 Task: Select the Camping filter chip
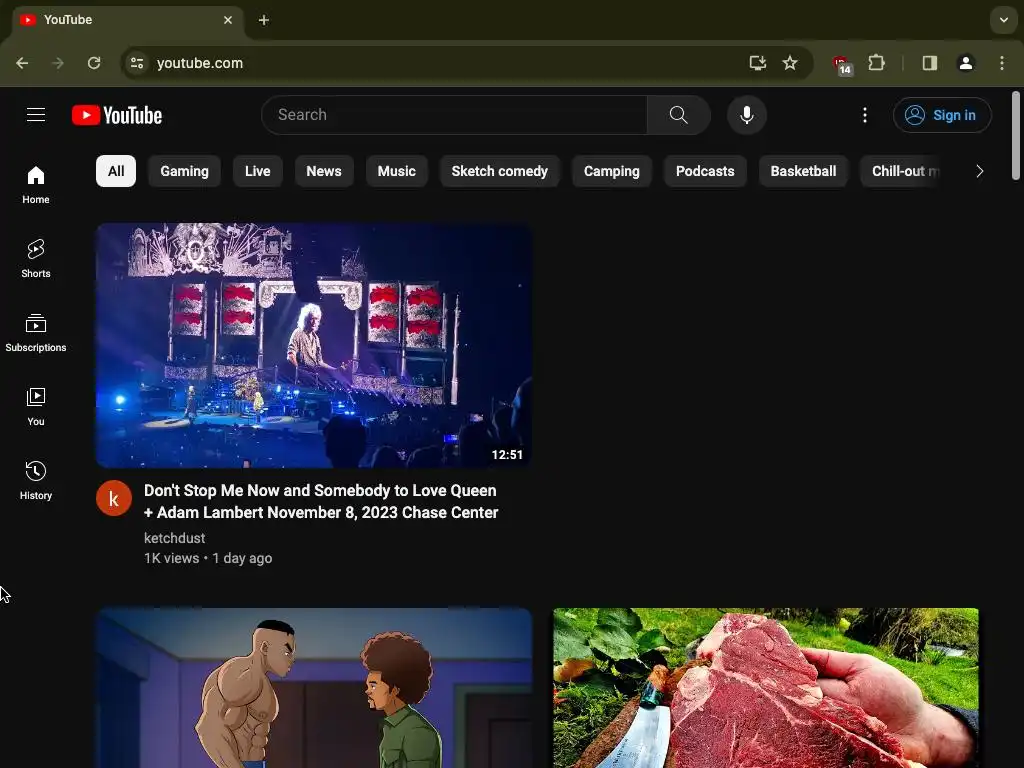612,171
